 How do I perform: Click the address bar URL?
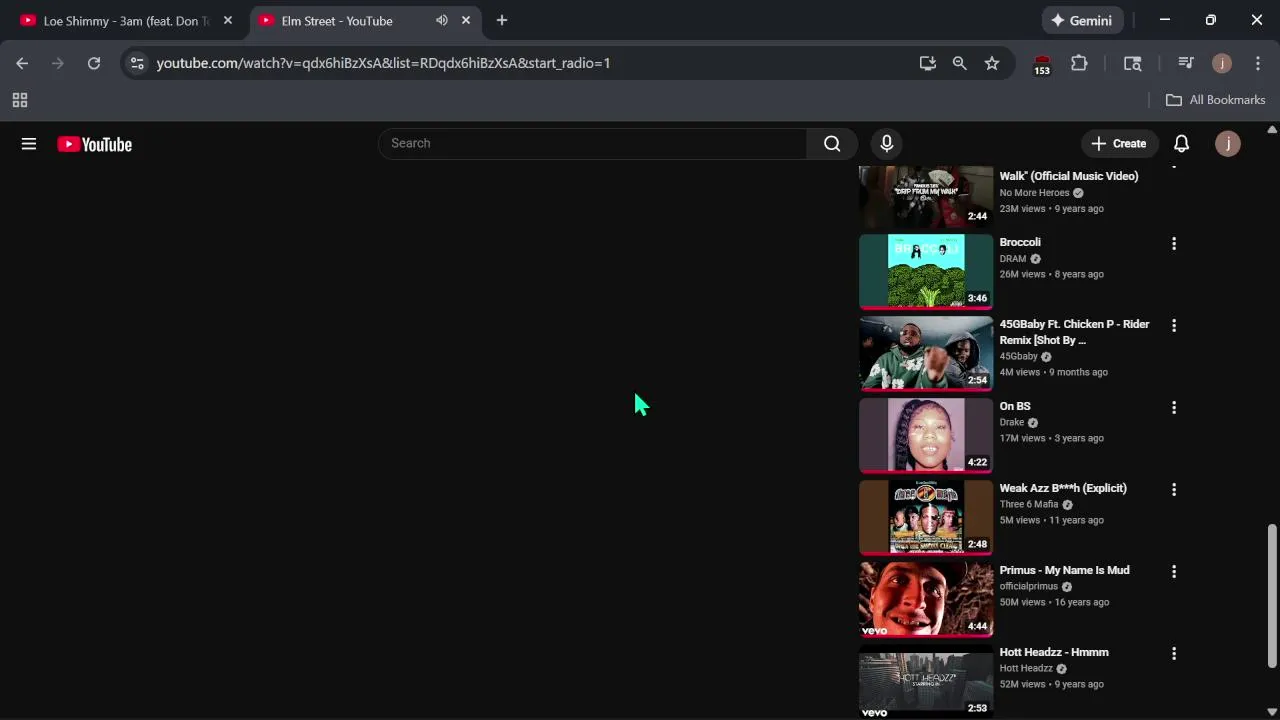[x=383, y=63]
